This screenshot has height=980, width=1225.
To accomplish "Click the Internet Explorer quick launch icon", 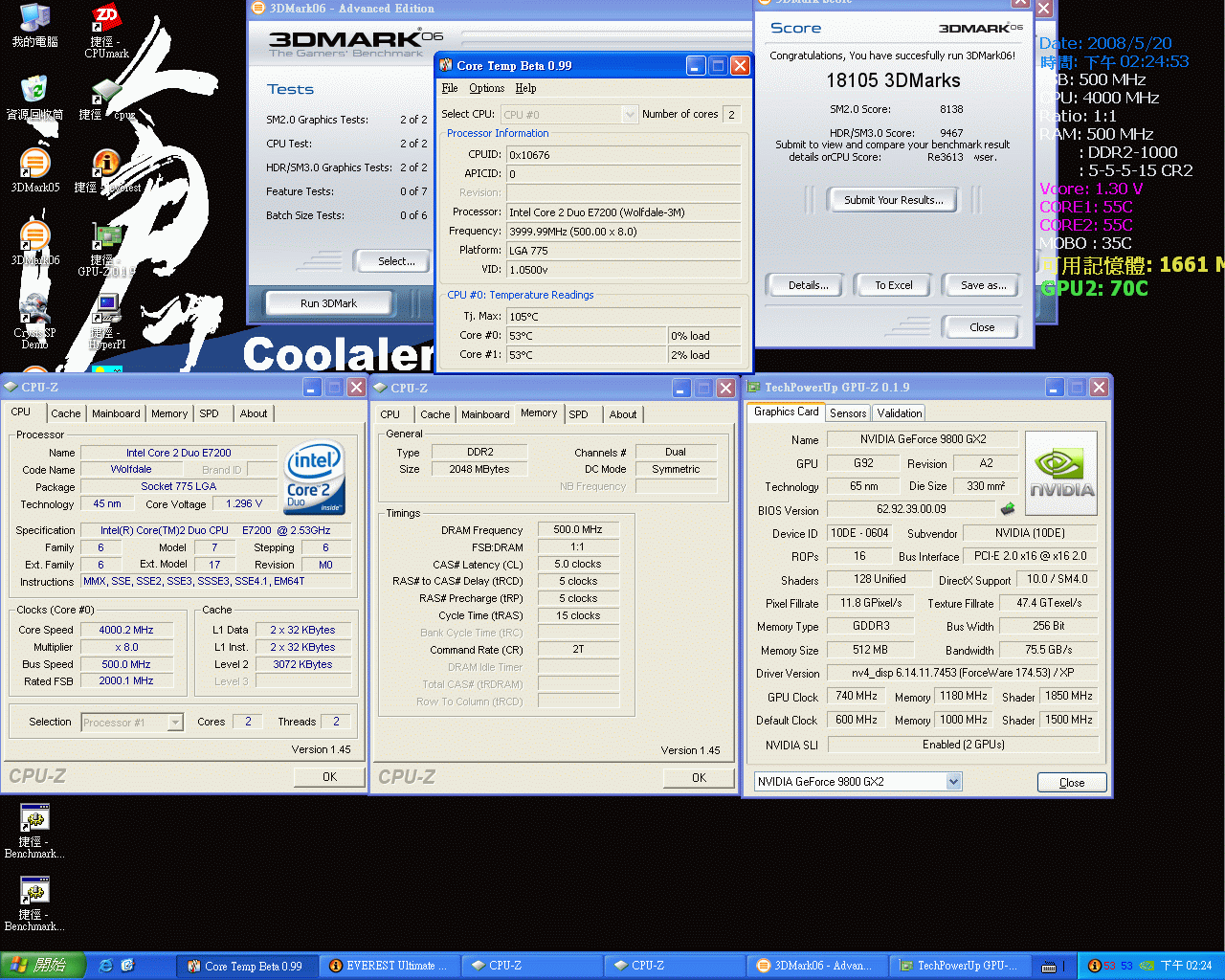I will [106, 966].
